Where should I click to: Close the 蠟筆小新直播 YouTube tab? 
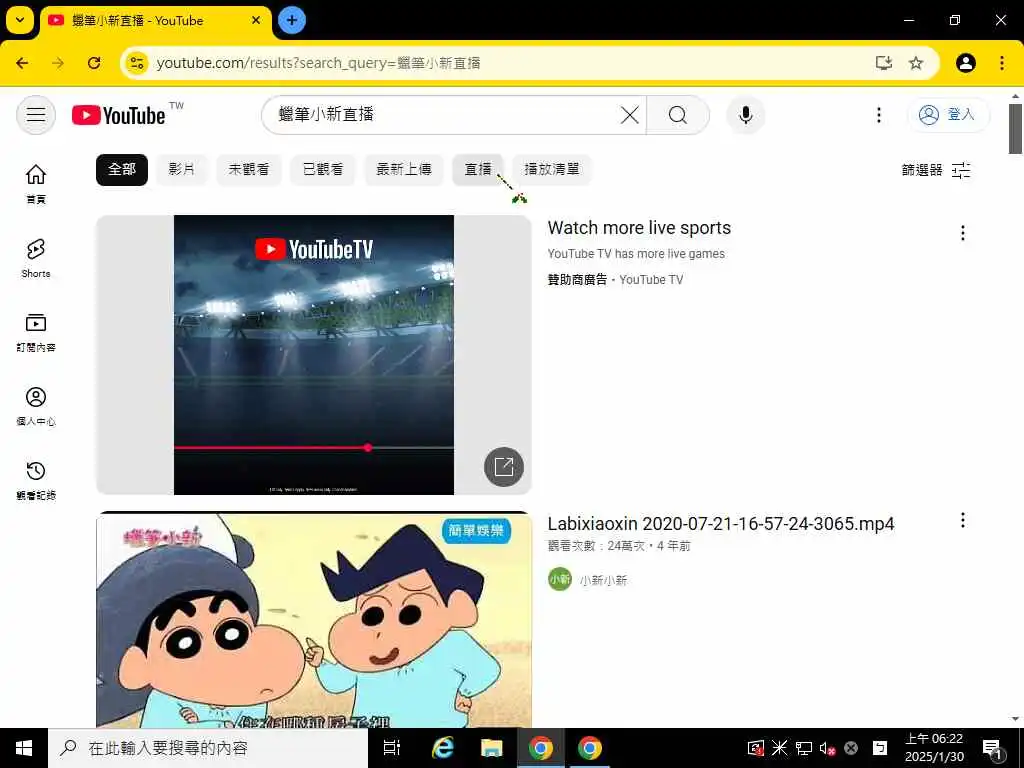pos(256,20)
